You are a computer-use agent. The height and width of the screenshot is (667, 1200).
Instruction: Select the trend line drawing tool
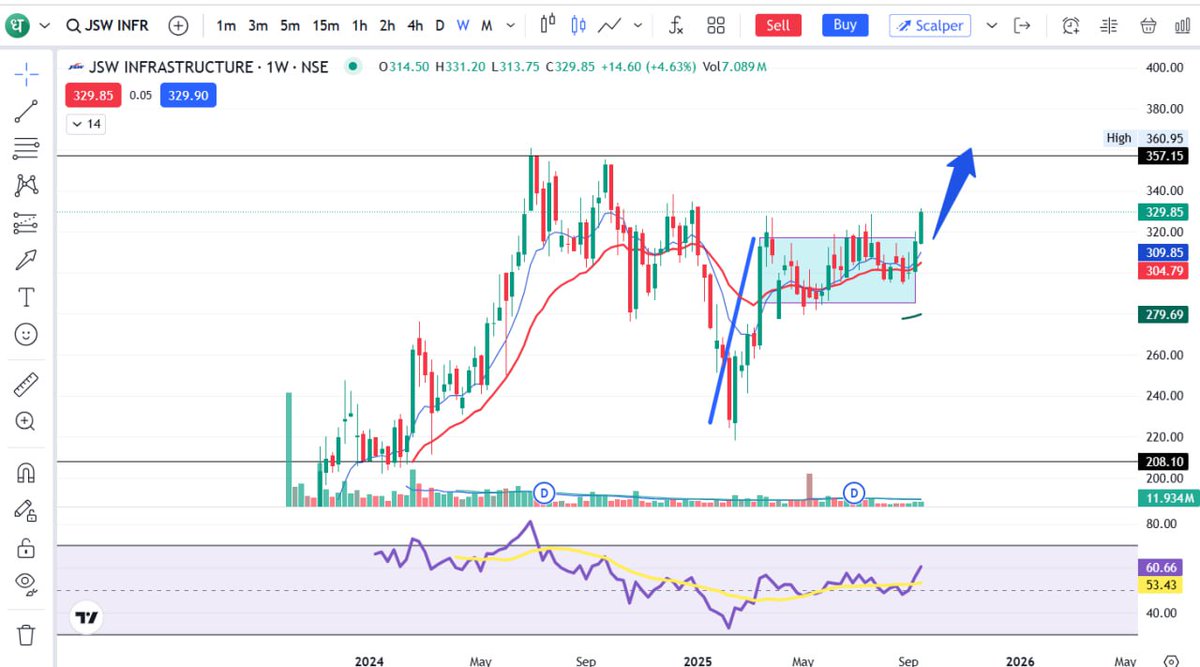tap(26, 111)
